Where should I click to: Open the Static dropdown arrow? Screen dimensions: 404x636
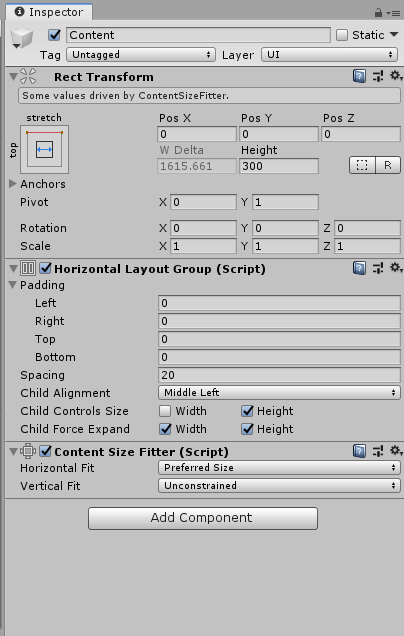(x=394, y=34)
